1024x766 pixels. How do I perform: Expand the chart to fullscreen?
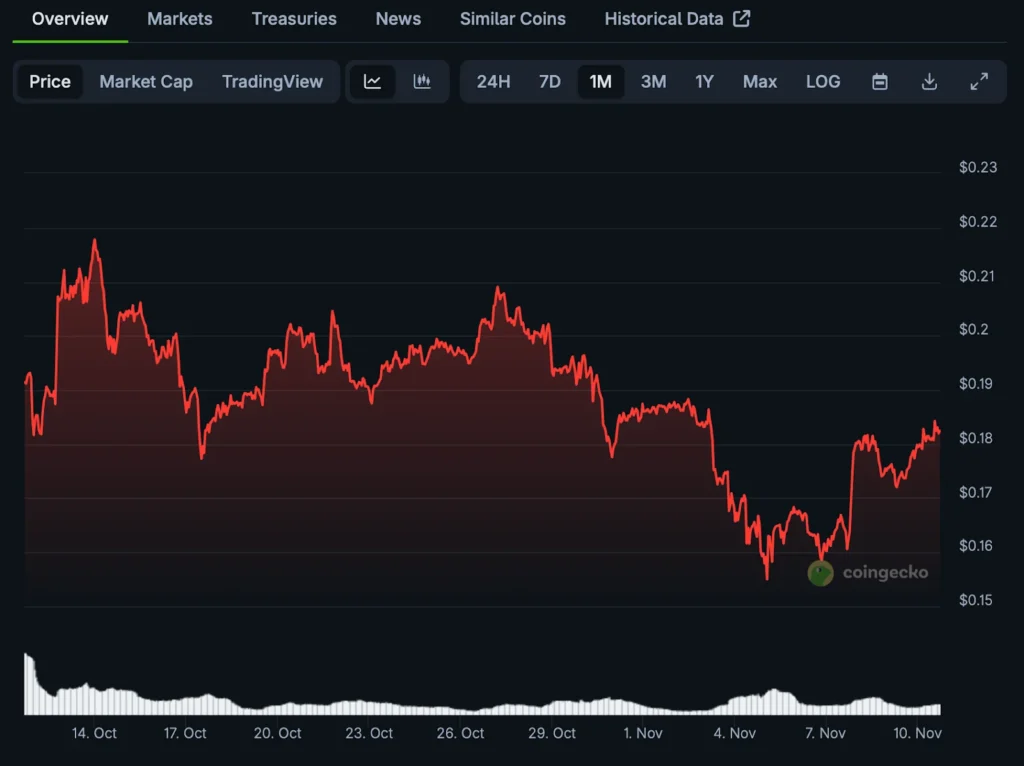tap(979, 82)
